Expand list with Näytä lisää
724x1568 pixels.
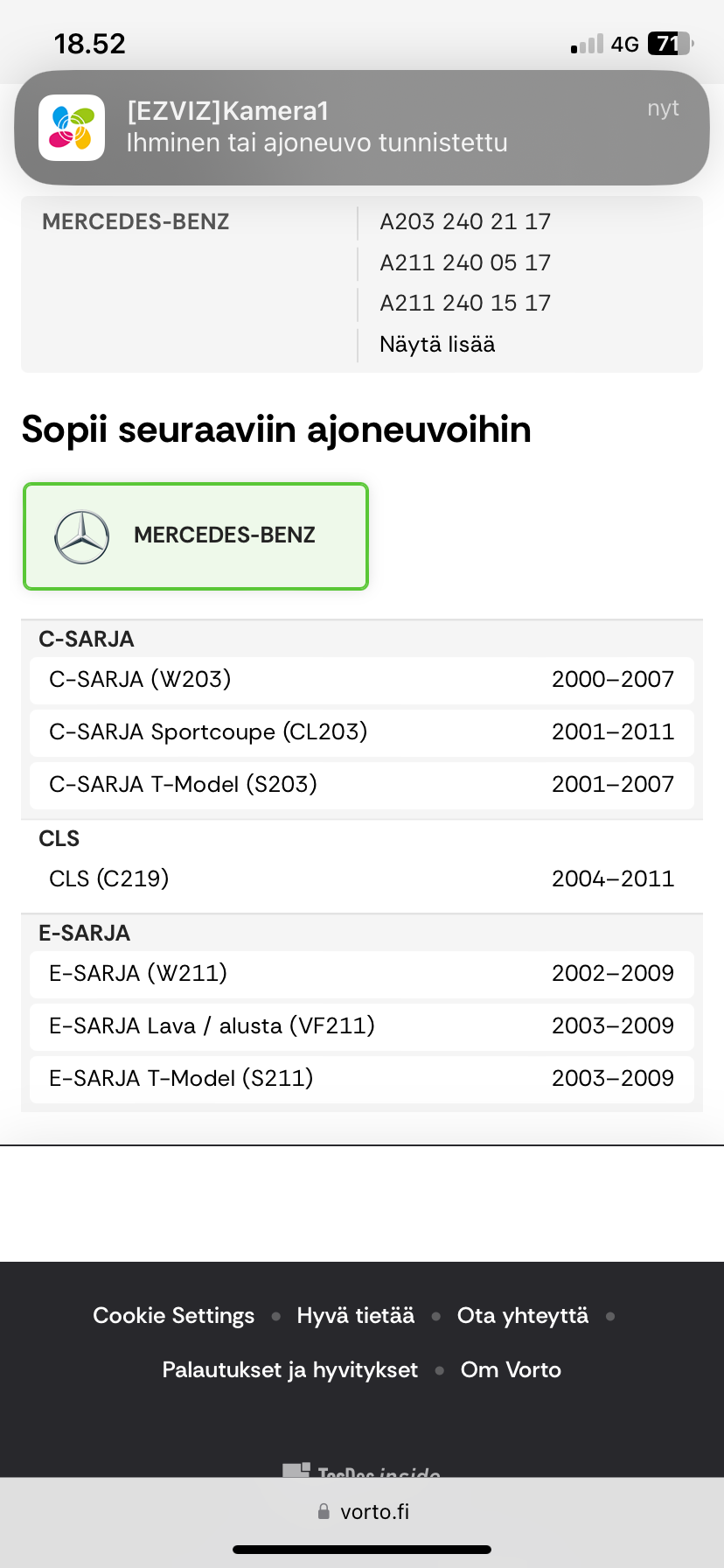tap(437, 345)
